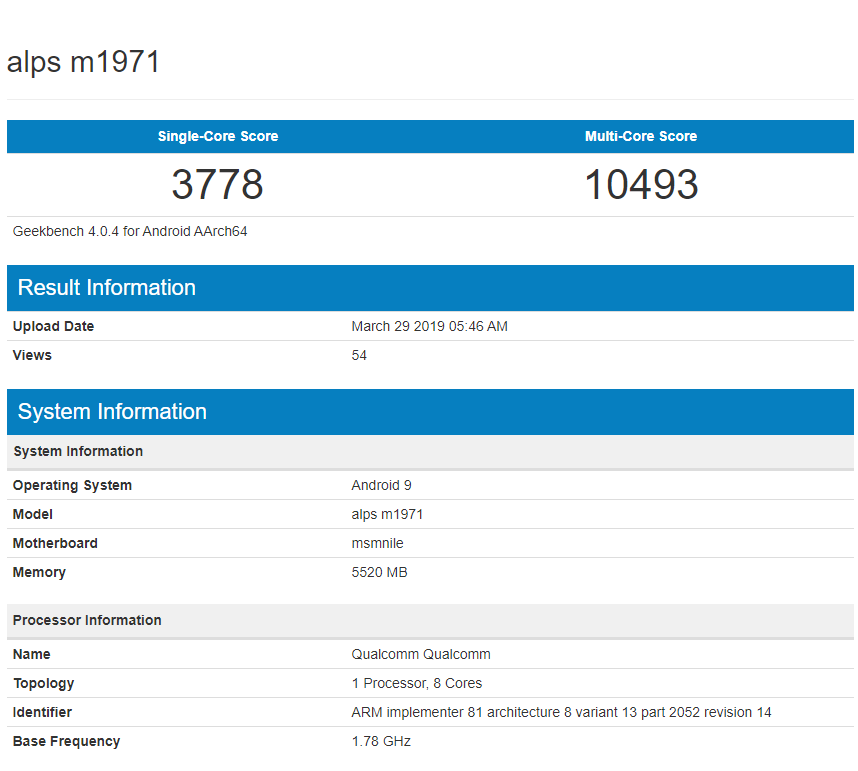Screen dimensions: 858x771
Task: Select the model value alps m1971 in table
Action: (x=387, y=514)
